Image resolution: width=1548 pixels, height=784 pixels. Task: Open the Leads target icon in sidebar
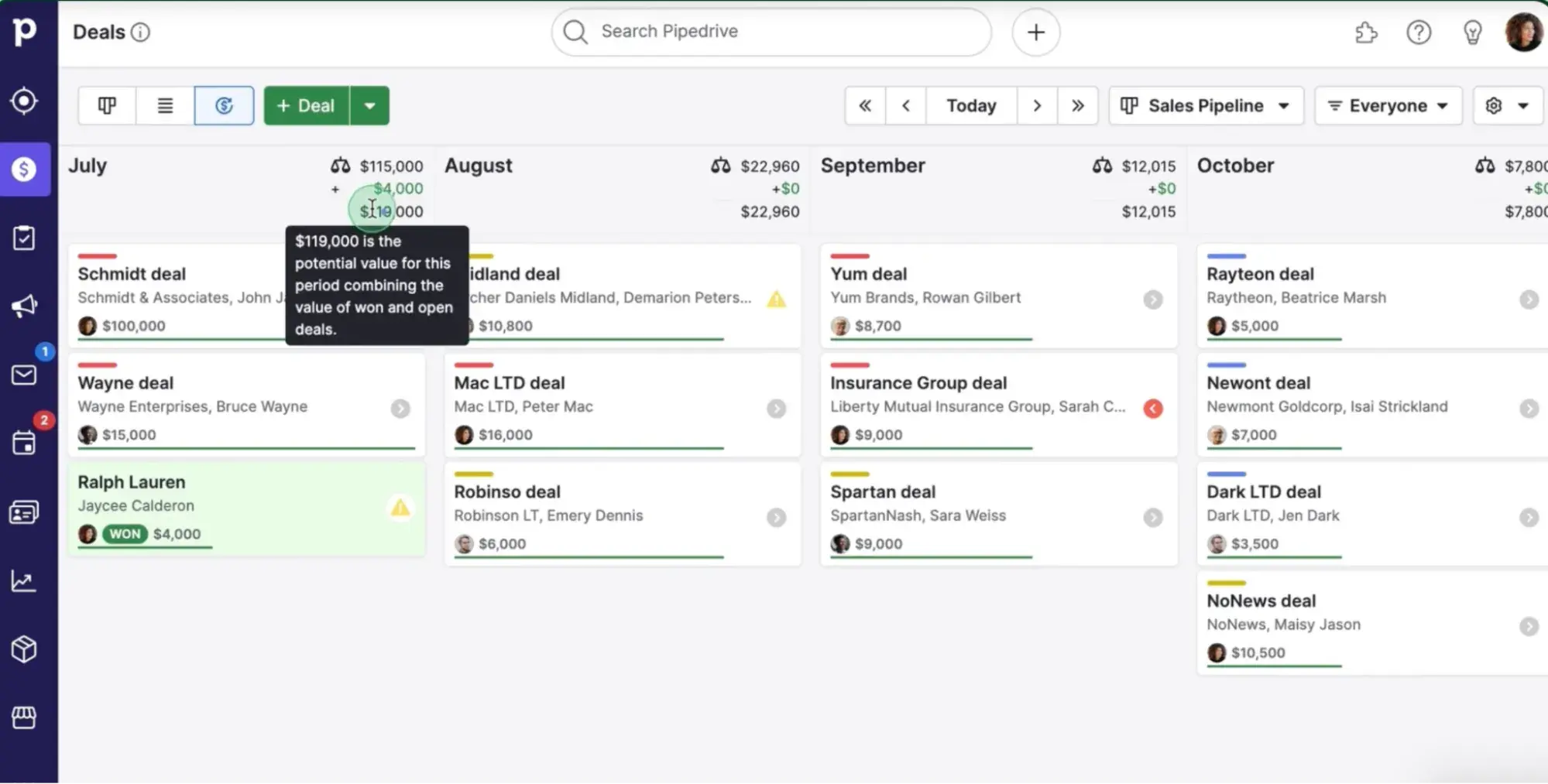click(24, 101)
